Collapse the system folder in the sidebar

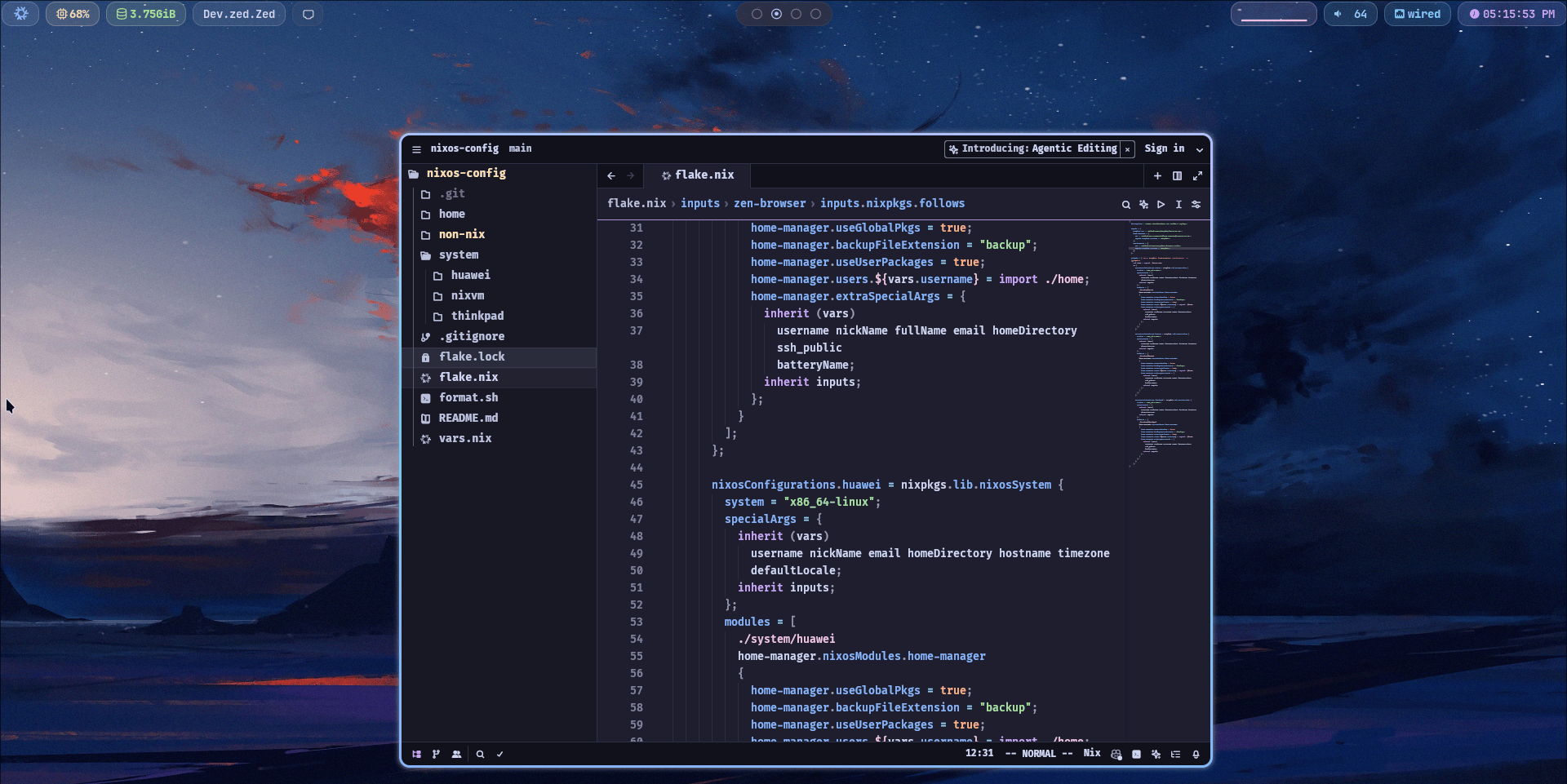click(x=459, y=255)
